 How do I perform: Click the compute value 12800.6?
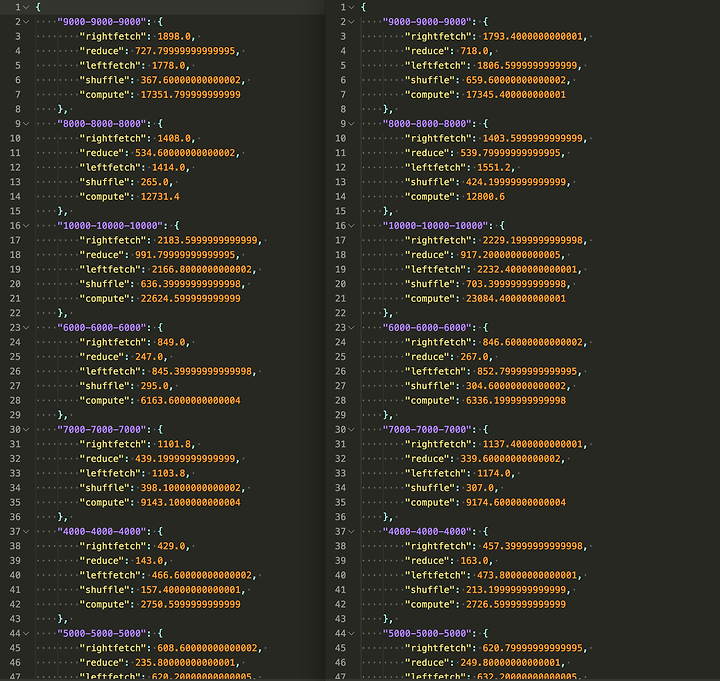pyautogui.click(x=485, y=197)
